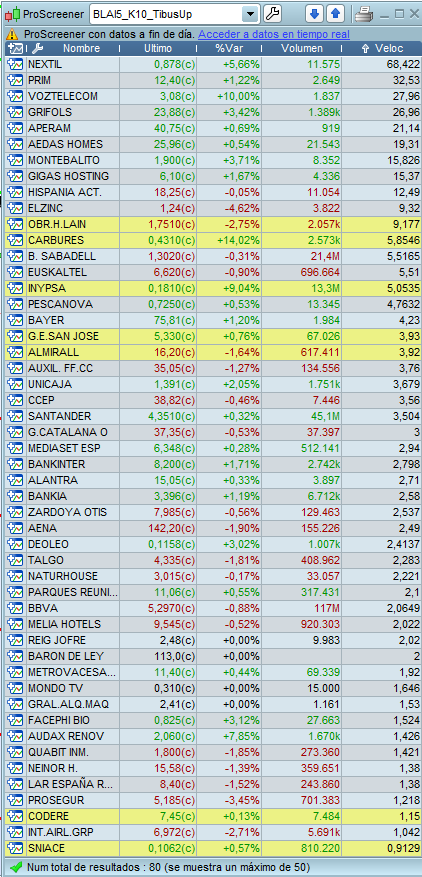
Task: Open chart icon for B. SABADELL row
Action: (x=15, y=257)
